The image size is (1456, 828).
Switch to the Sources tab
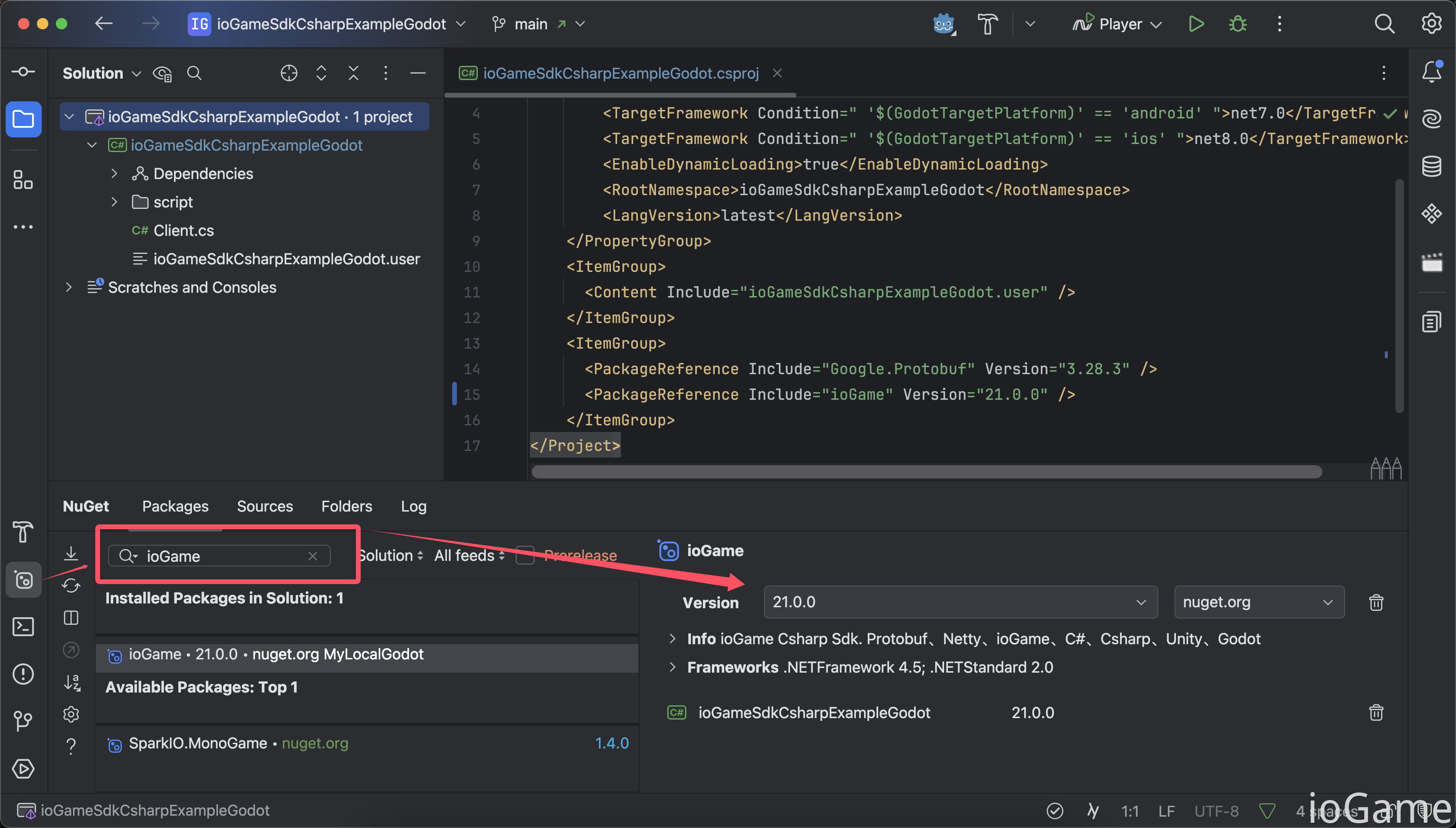(x=264, y=506)
